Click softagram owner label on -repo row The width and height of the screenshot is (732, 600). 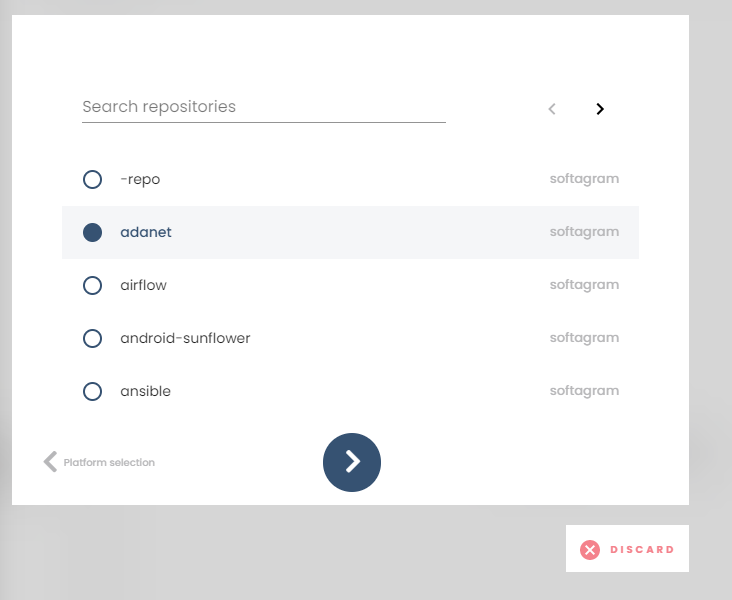click(584, 179)
